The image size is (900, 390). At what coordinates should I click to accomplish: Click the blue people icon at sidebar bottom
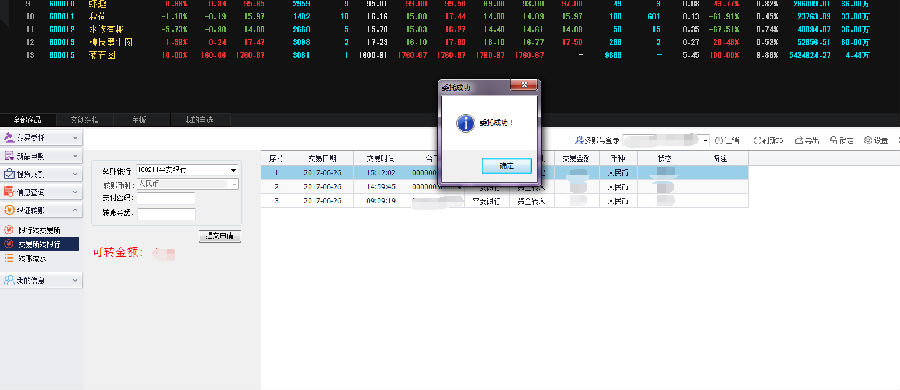click(9, 280)
